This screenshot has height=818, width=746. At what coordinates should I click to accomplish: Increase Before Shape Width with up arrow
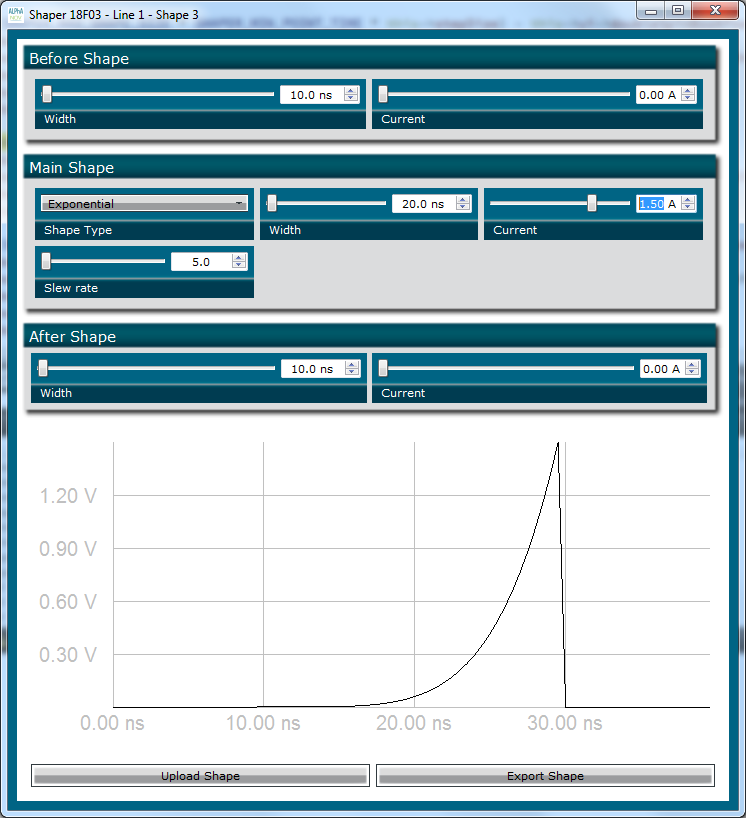(351, 91)
